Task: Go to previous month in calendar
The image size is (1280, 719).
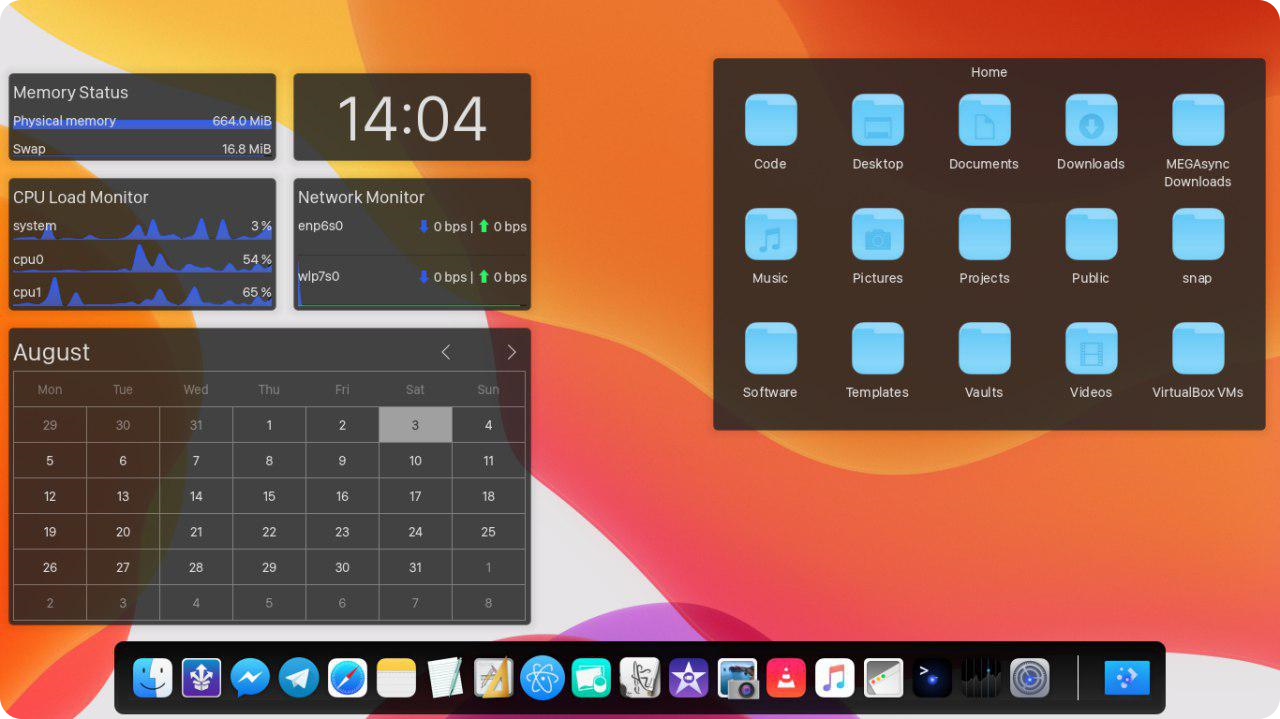Action: [x=446, y=352]
